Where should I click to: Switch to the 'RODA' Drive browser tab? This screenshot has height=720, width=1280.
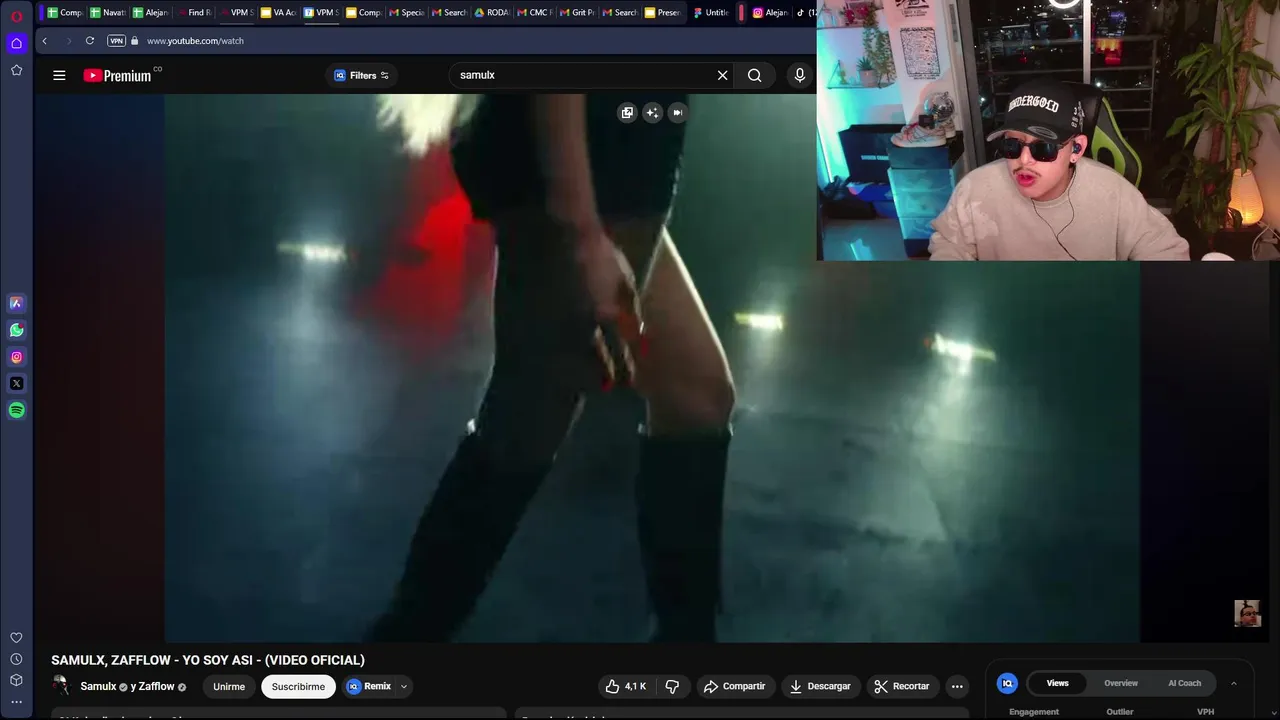[493, 13]
